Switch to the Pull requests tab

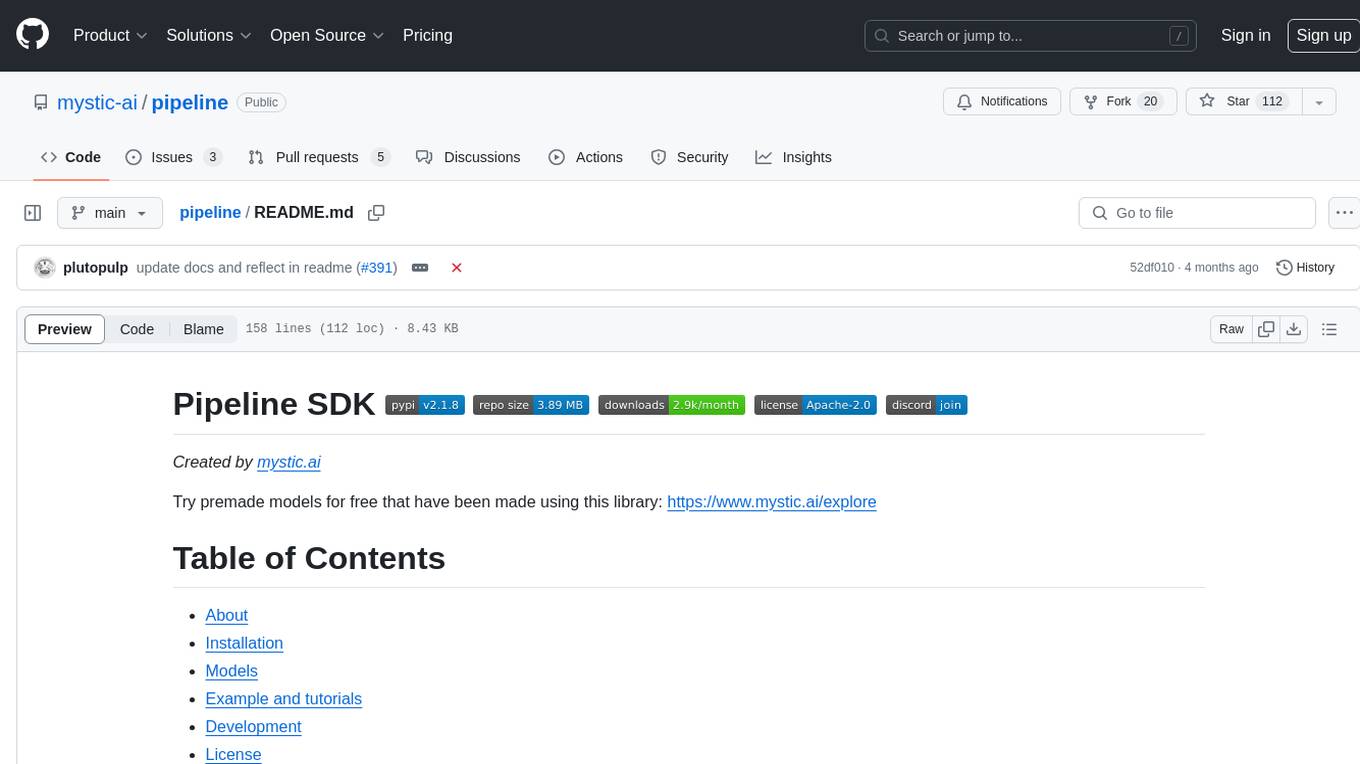pos(318,157)
